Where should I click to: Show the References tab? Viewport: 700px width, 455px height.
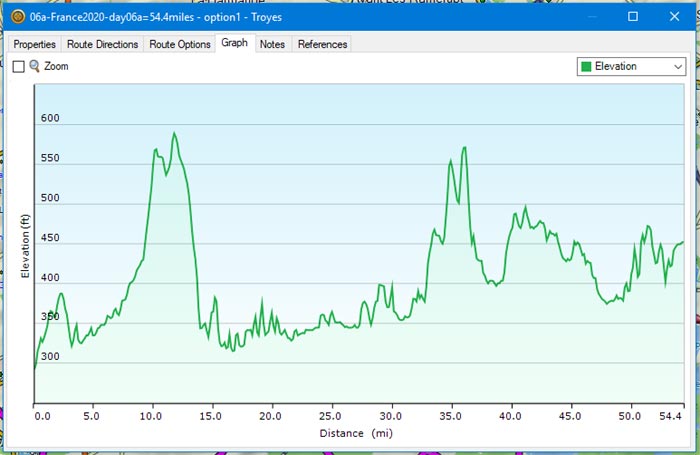[322, 44]
